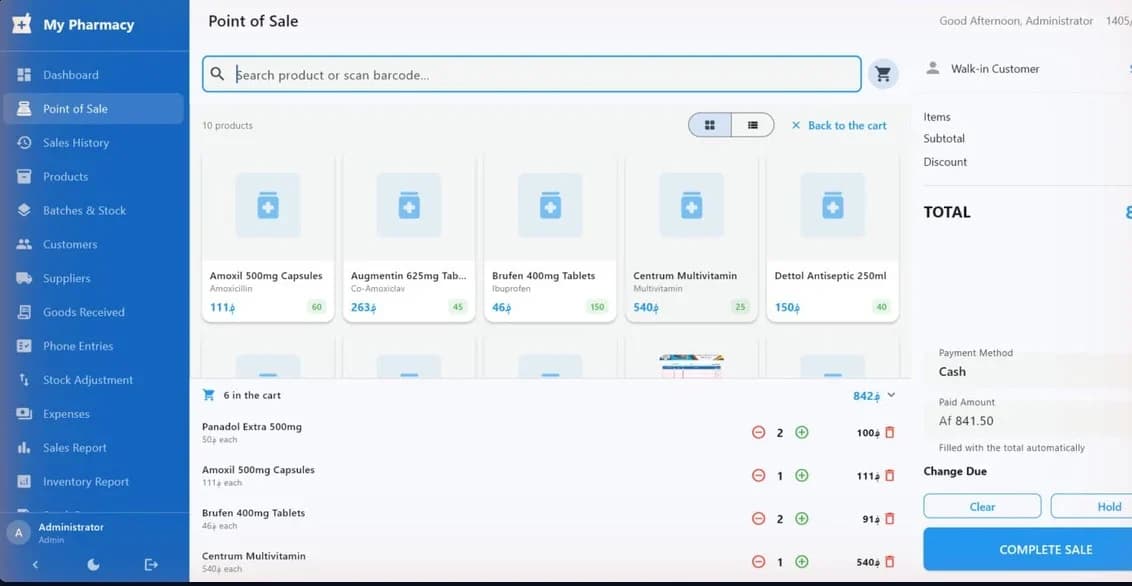Click Back to the cart link
Screen dimensions: 1132x586
coord(839,126)
